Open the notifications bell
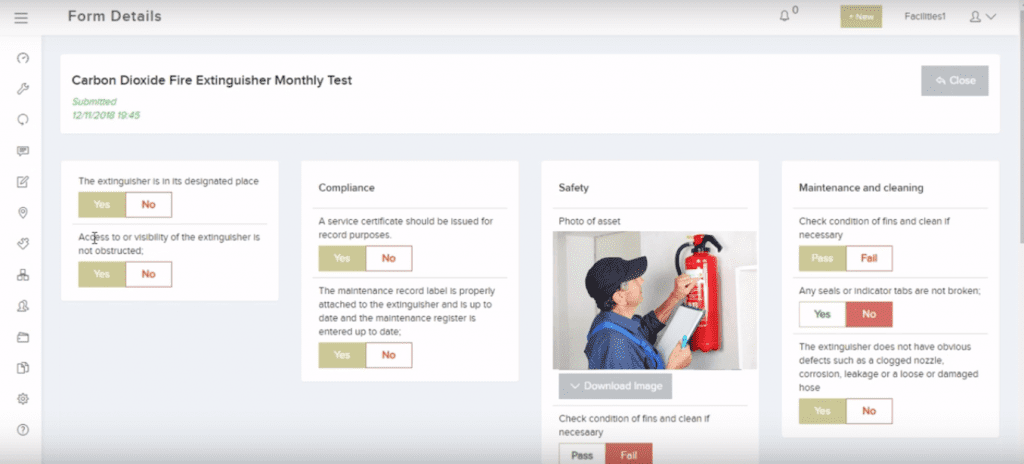The image size is (1024, 464). click(786, 16)
